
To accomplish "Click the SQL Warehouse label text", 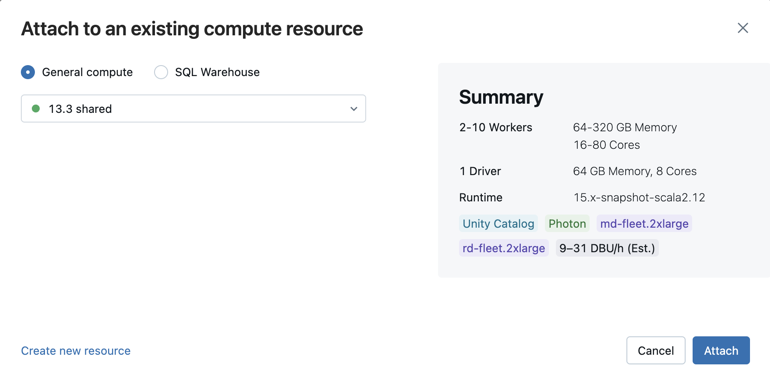I will pyautogui.click(x=217, y=72).
